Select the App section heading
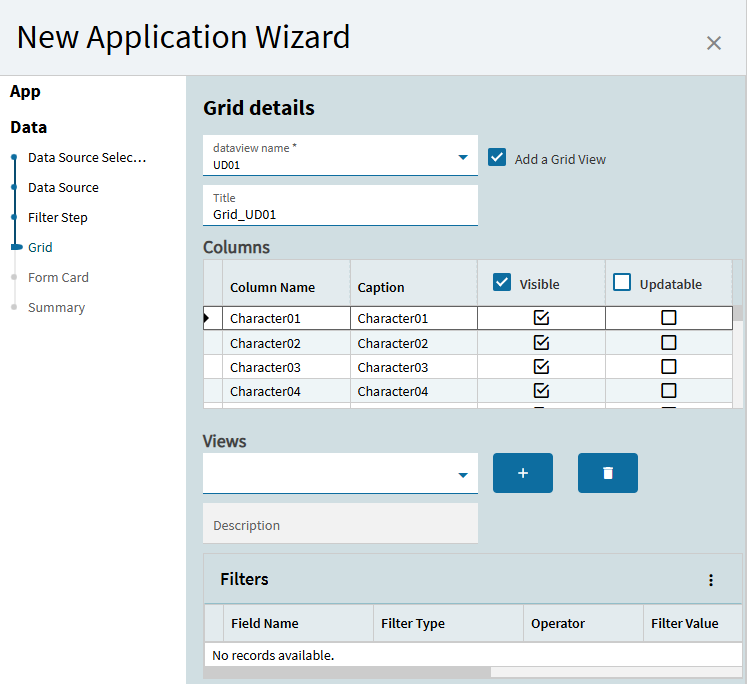747x684 pixels. click(25, 91)
